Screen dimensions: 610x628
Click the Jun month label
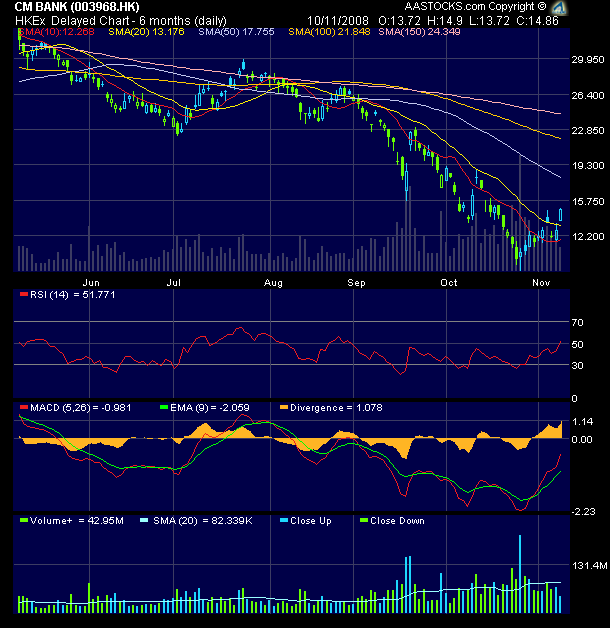(91, 283)
